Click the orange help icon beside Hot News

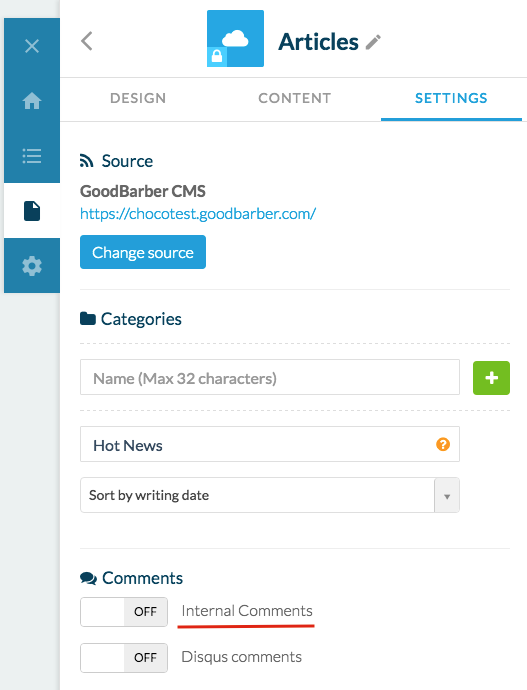(x=443, y=444)
